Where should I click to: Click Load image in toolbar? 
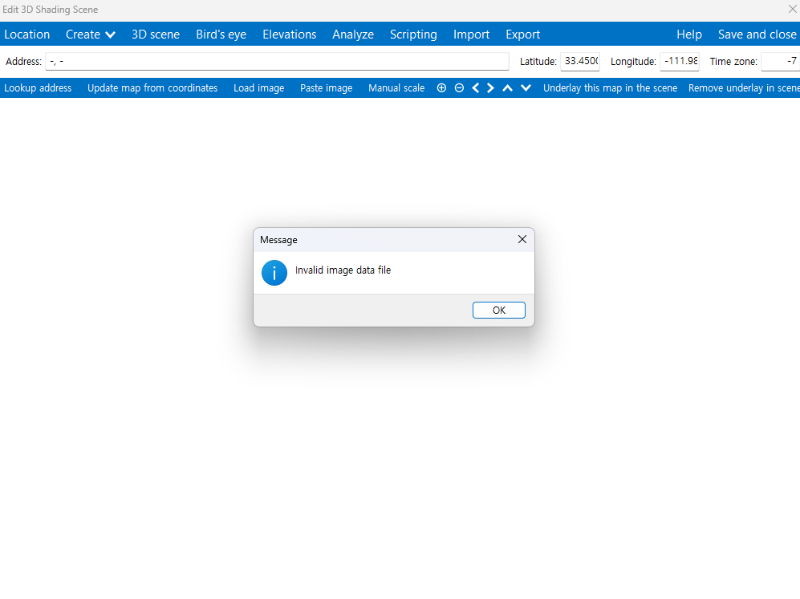259,88
